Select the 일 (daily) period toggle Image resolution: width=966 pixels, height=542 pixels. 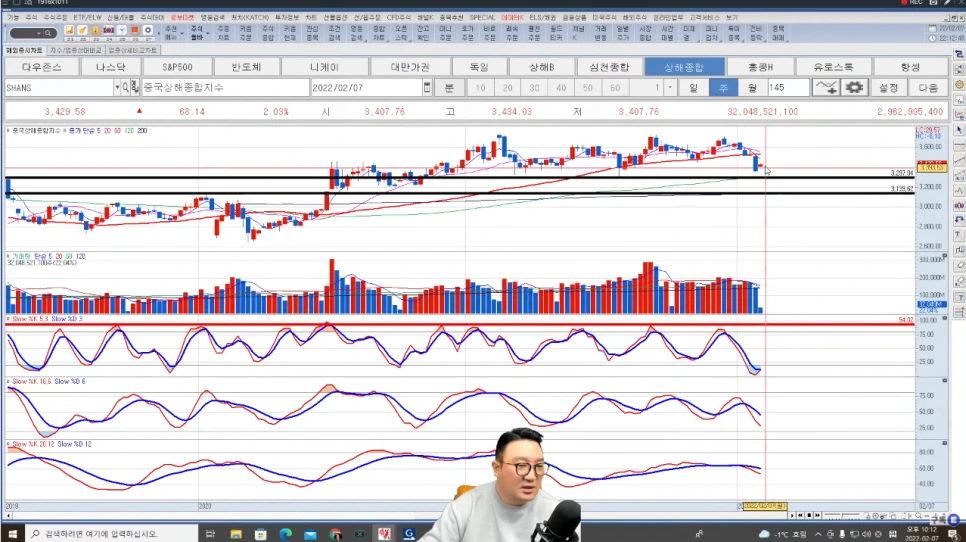(x=693, y=88)
